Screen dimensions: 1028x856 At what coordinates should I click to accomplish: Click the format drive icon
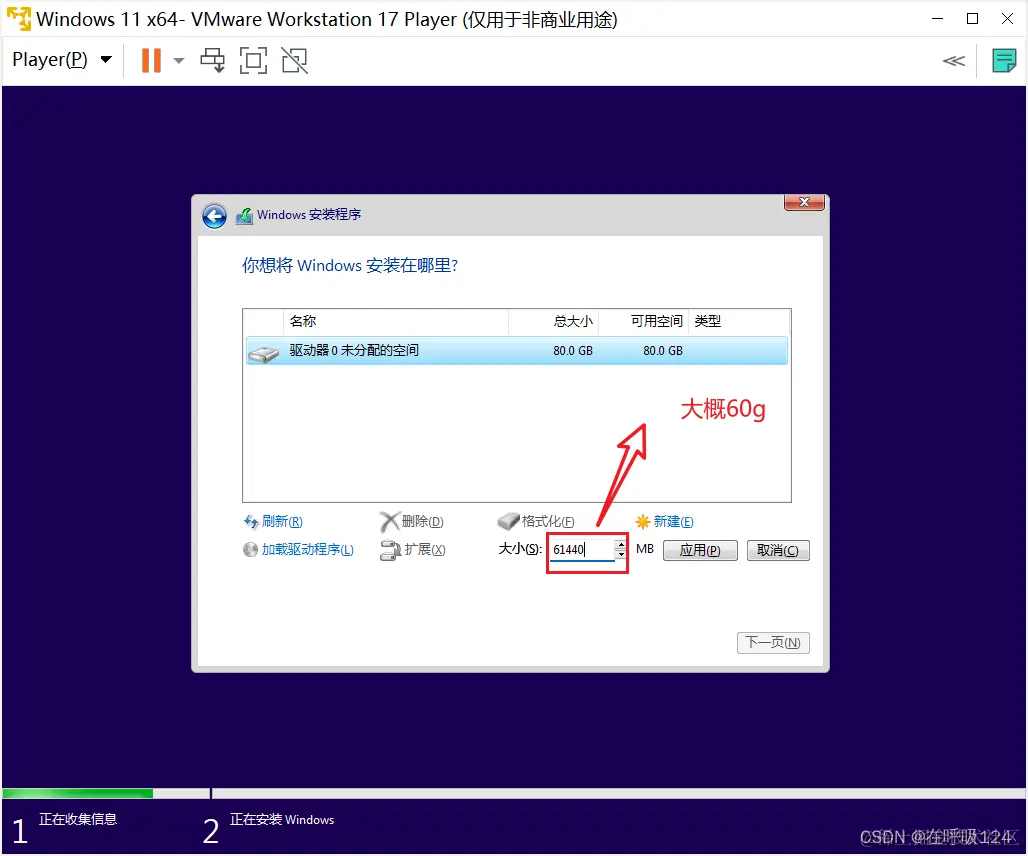point(508,522)
